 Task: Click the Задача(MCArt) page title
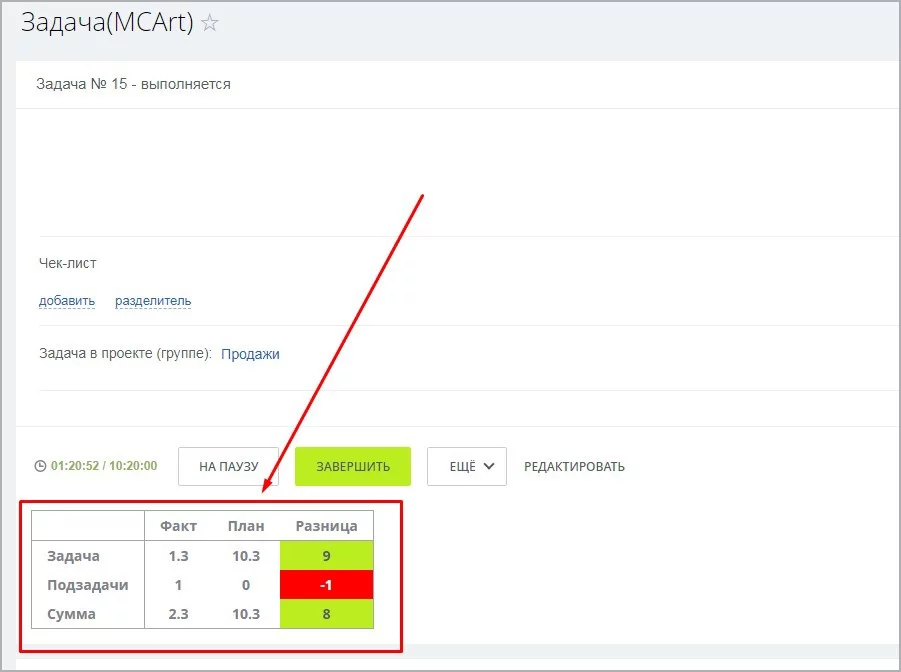click(x=107, y=23)
